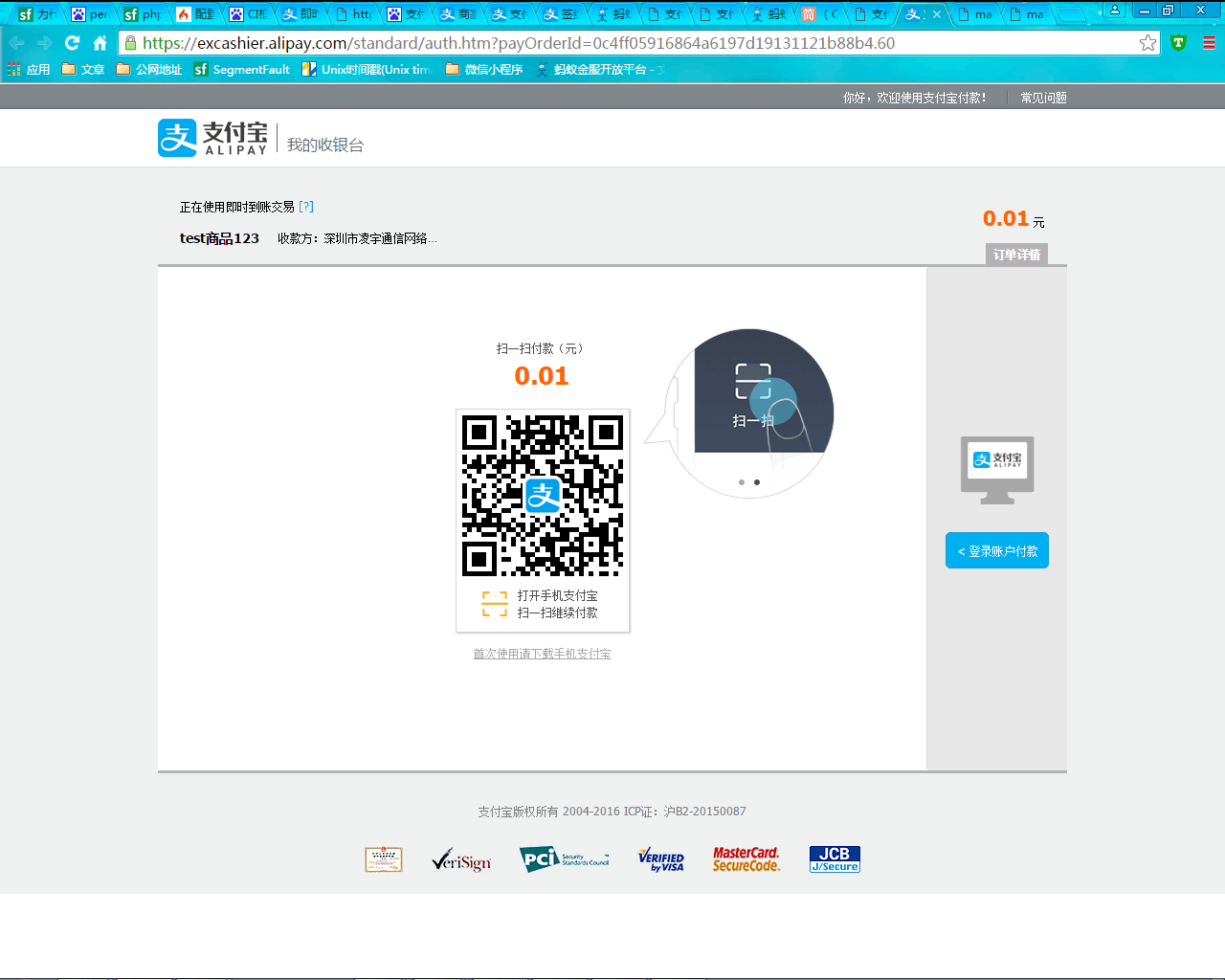
Task: Open the 蚂蚁金服开放平台 bookmark
Action: click(x=600, y=70)
